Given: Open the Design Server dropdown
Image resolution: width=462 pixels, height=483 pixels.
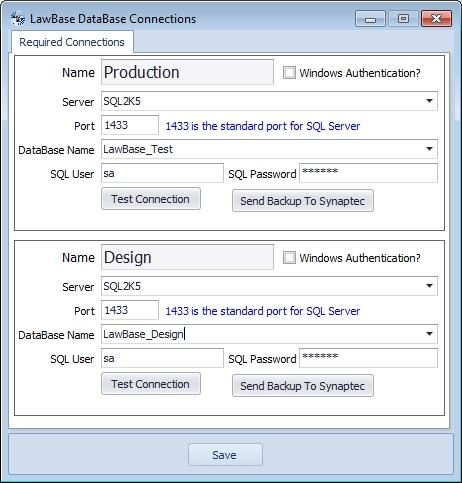Looking at the screenshot, I should coord(429,286).
